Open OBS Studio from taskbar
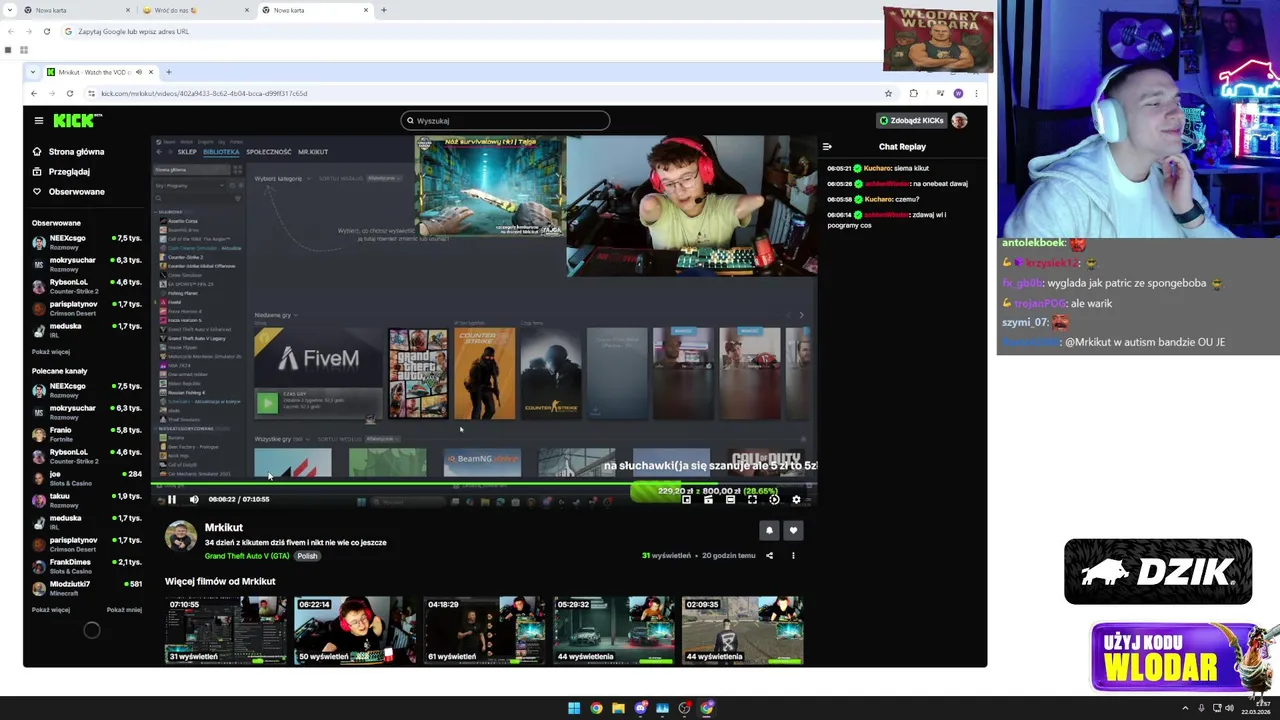This screenshot has width=1280, height=720. click(x=684, y=708)
